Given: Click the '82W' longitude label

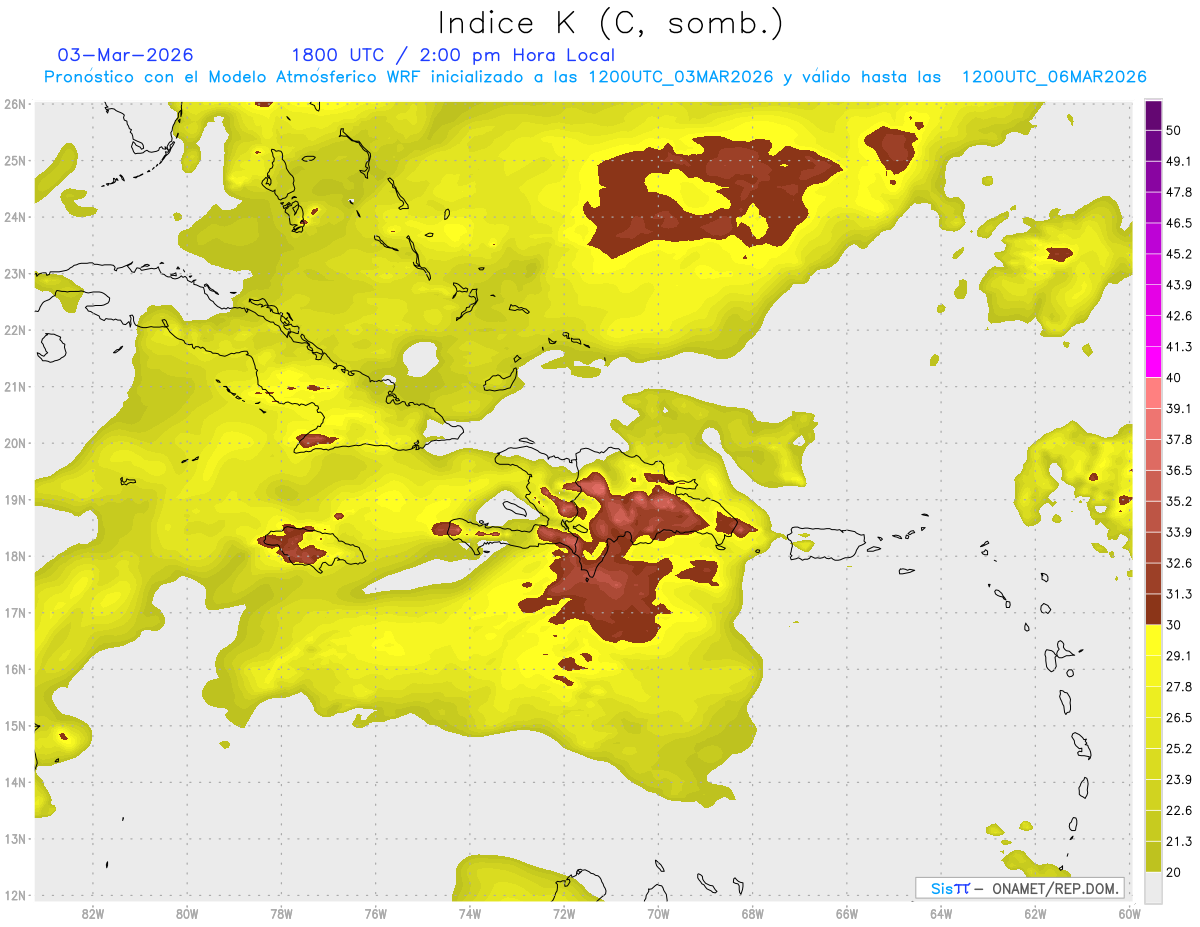Looking at the screenshot, I should point(92,913).
